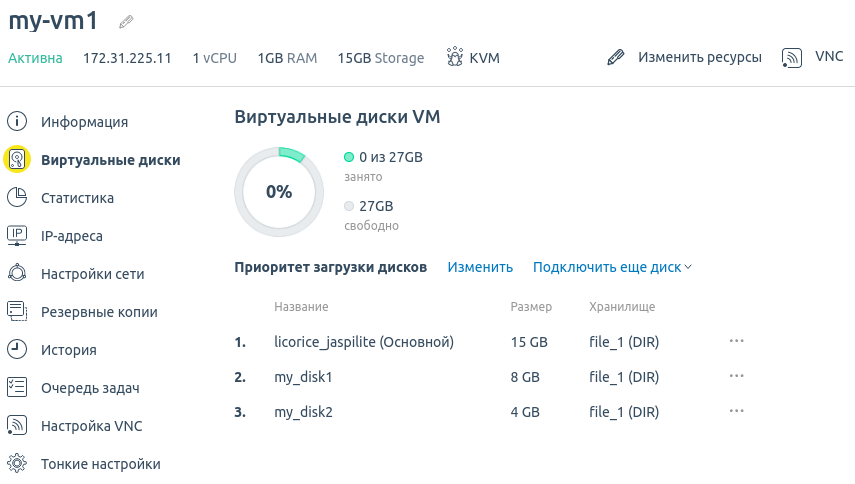
Task: Open the three-dot menu for my_disk2
Action: pyautogui.click(x=737, y=411)
